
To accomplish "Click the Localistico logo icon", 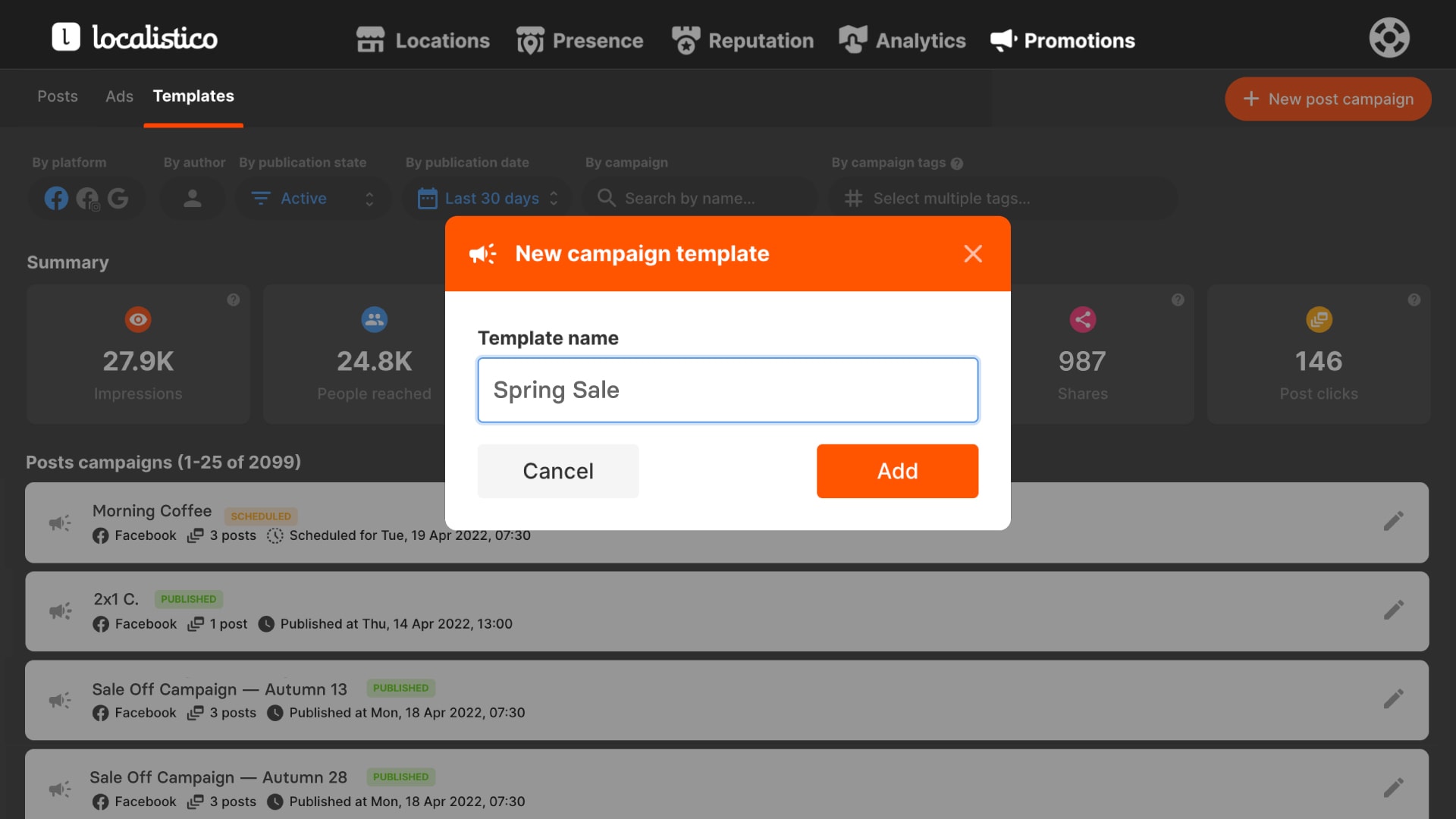I will click(66, 37).
